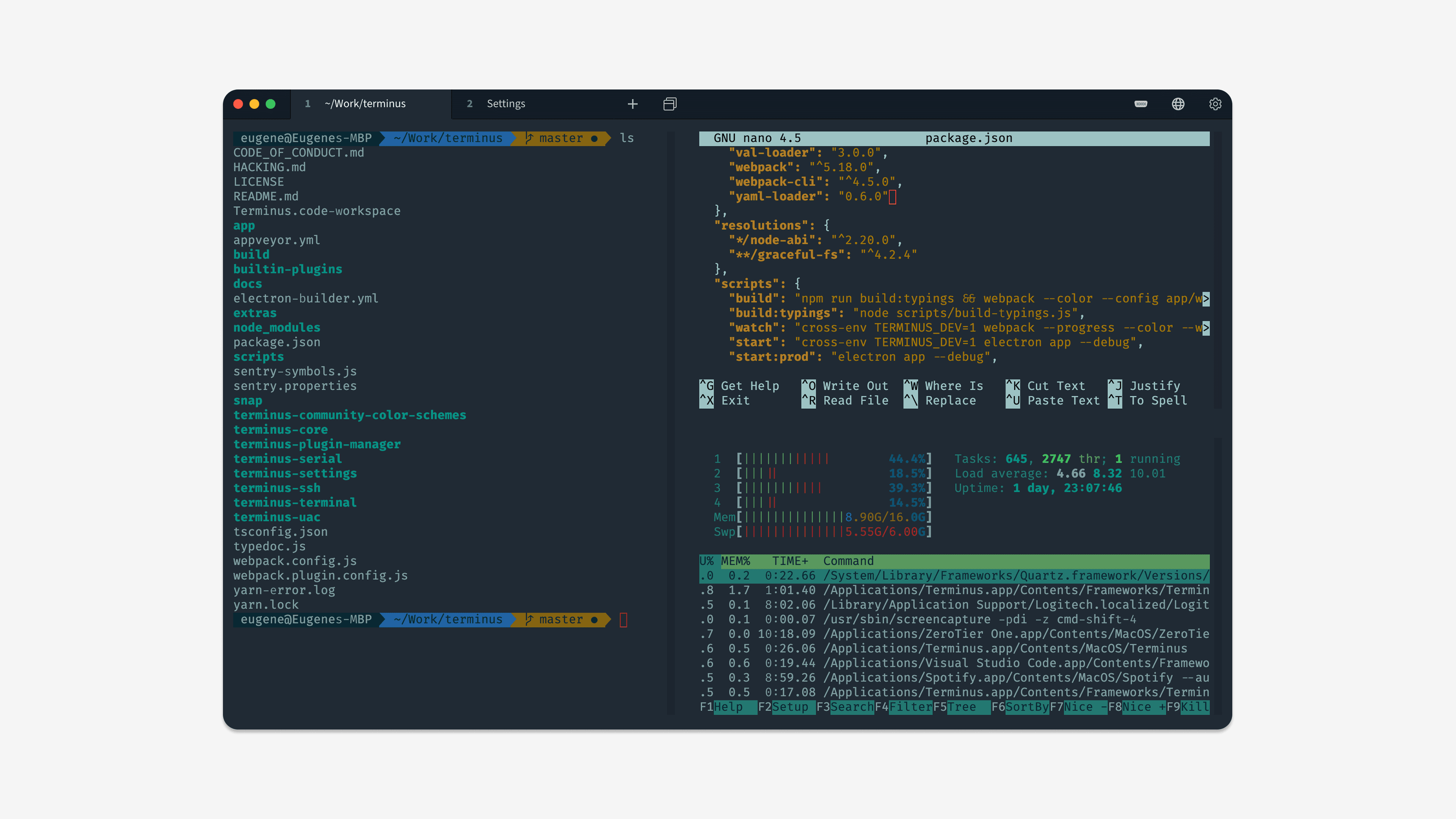Click F5 Tree in htop footer
The width and height of the screenshot is (1456, 819).
[962, 707]
